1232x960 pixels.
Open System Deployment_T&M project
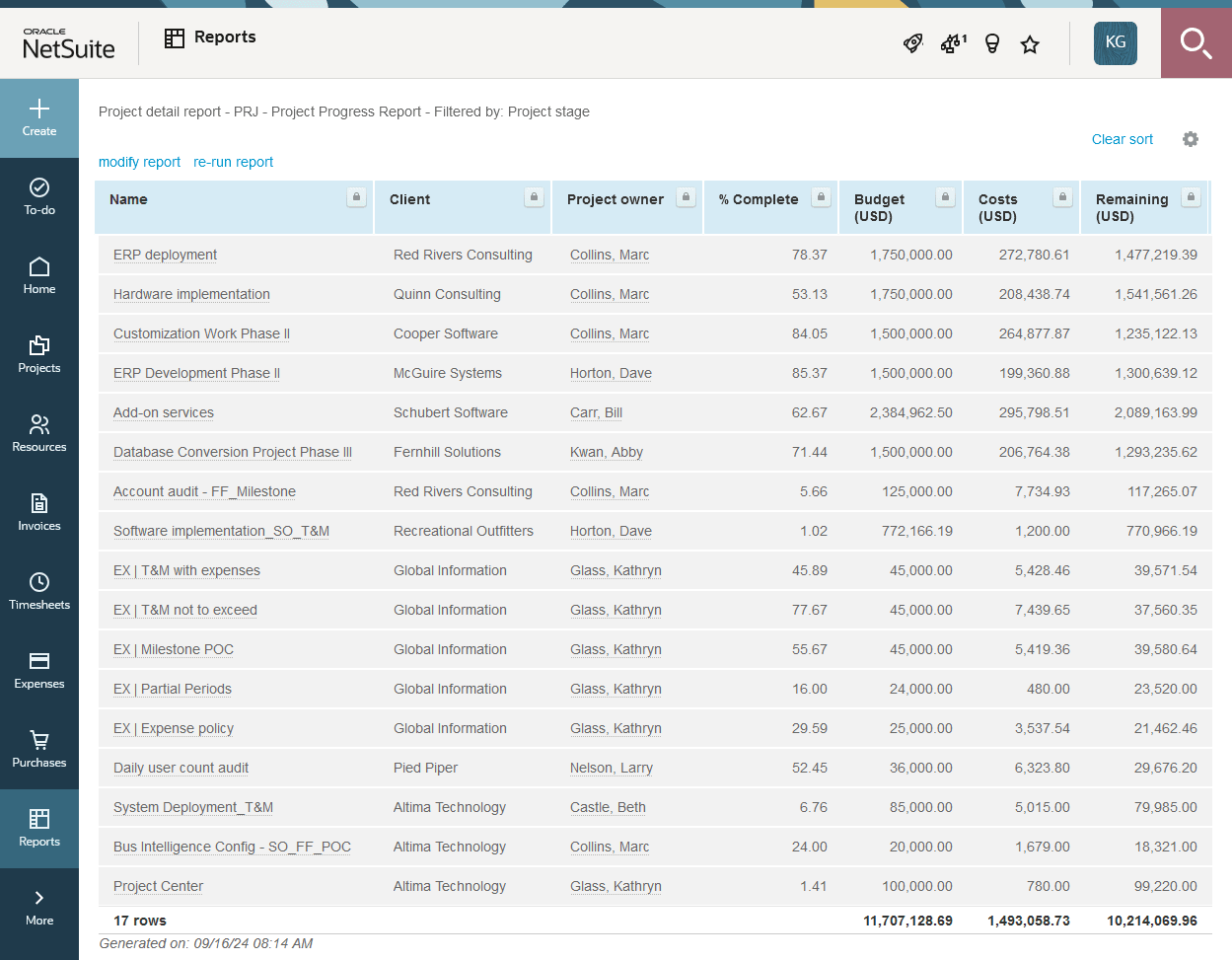click(193, 807)
